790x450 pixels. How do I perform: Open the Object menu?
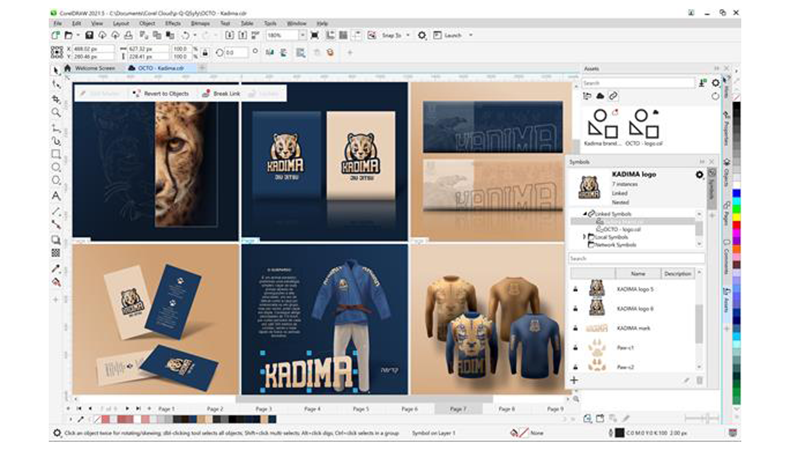click(147, 24)
